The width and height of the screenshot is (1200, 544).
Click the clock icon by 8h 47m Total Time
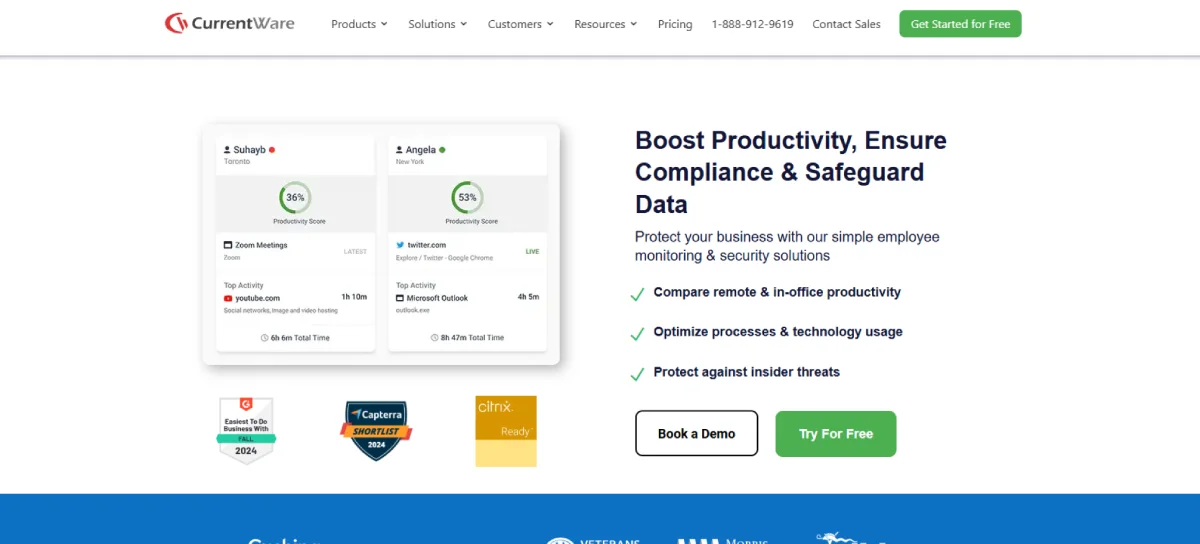point(434,338)
